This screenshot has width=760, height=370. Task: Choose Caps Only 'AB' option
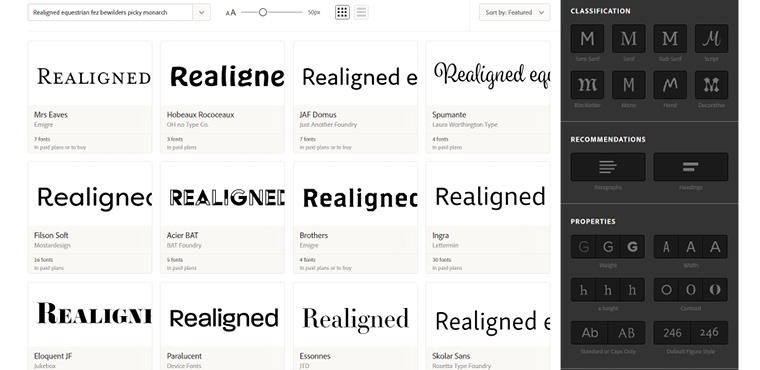coord(626,333)
